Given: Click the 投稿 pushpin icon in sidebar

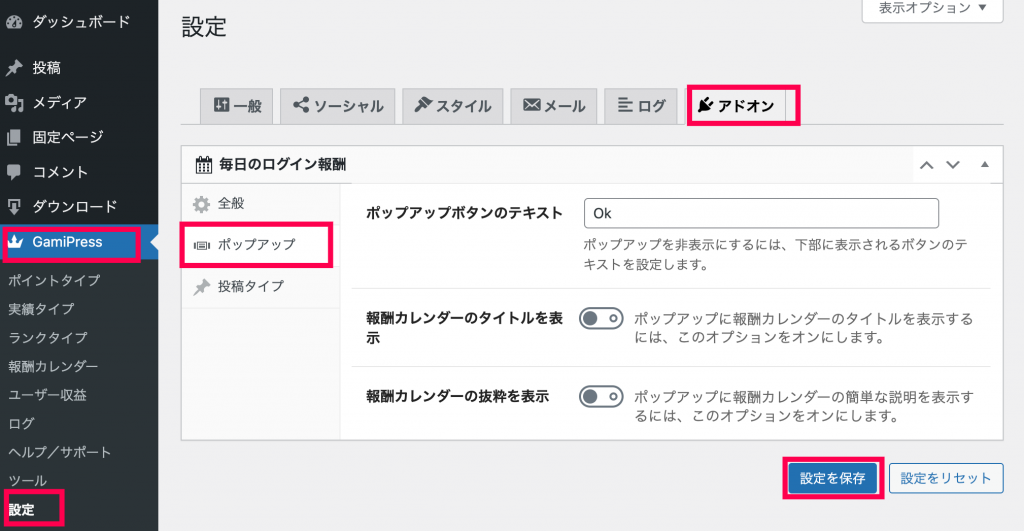Looking at the screenshot, I should [14, 68].
